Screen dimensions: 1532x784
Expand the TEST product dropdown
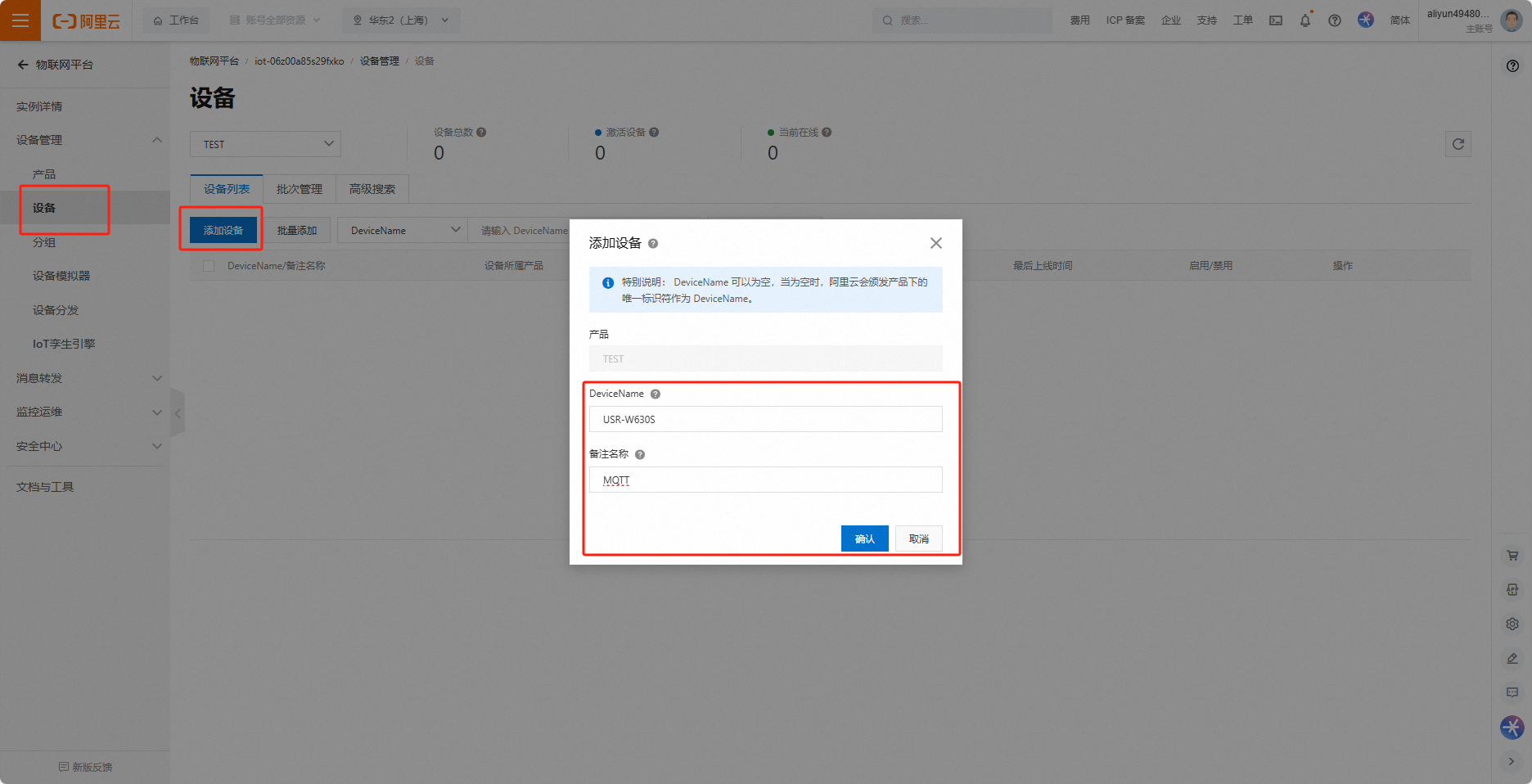coord(265,144)
